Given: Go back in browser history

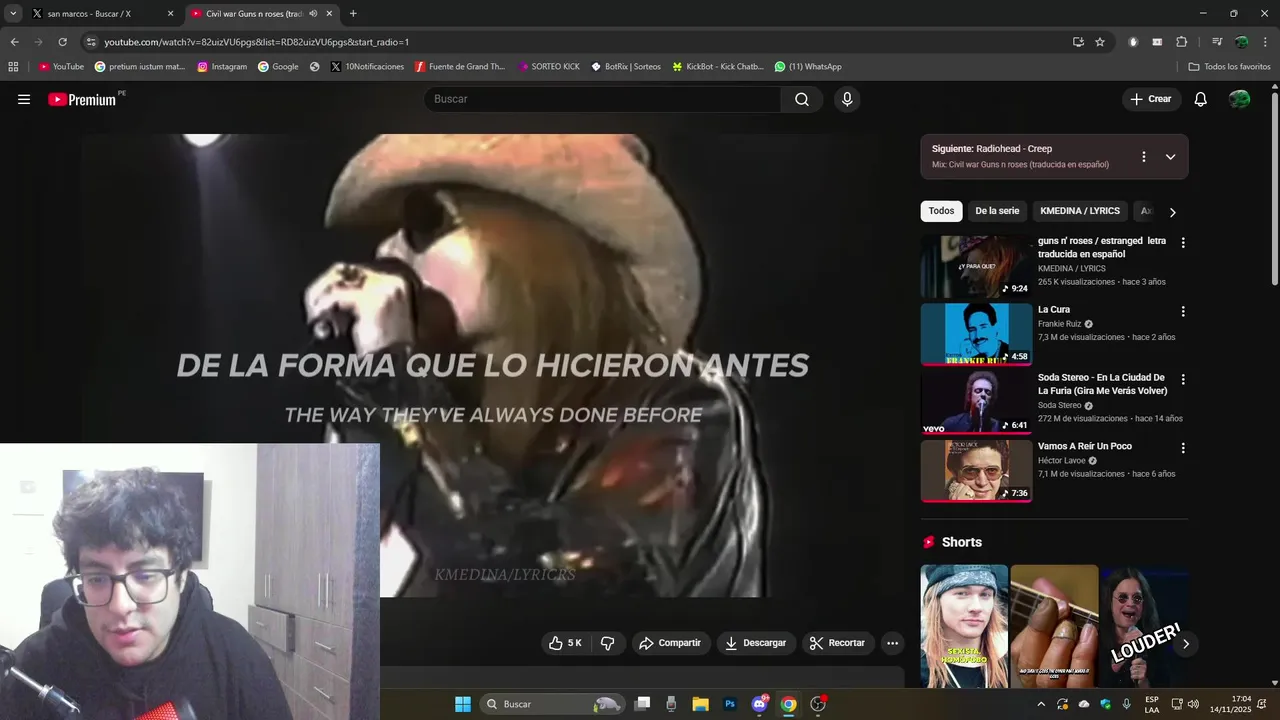Looking at the screenshot, I should point(14,42).
